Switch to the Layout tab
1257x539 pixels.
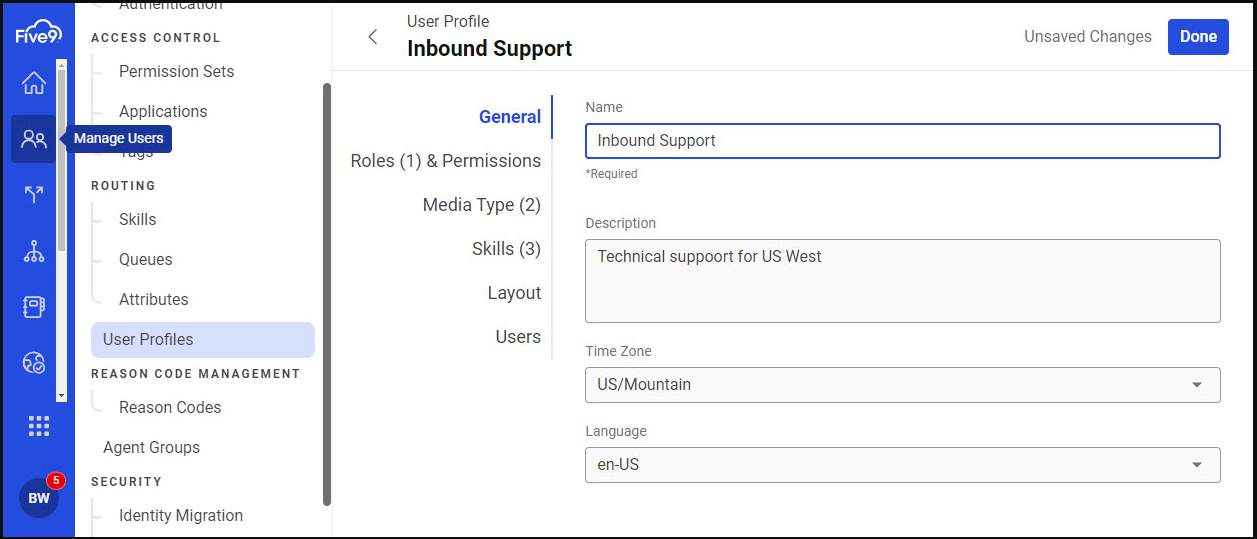514,293
